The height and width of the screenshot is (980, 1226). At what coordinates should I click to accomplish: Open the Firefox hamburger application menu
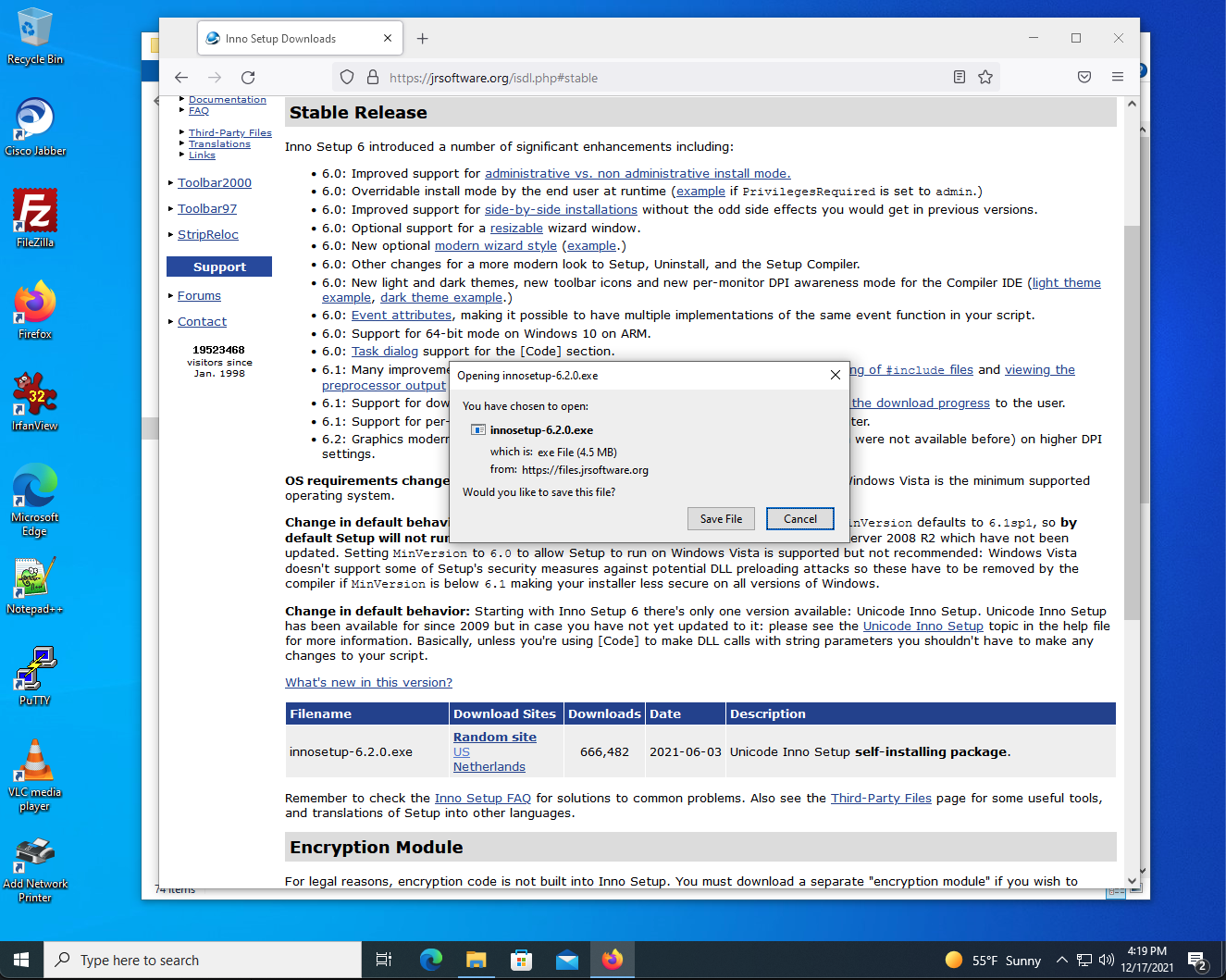(1118, 77)
